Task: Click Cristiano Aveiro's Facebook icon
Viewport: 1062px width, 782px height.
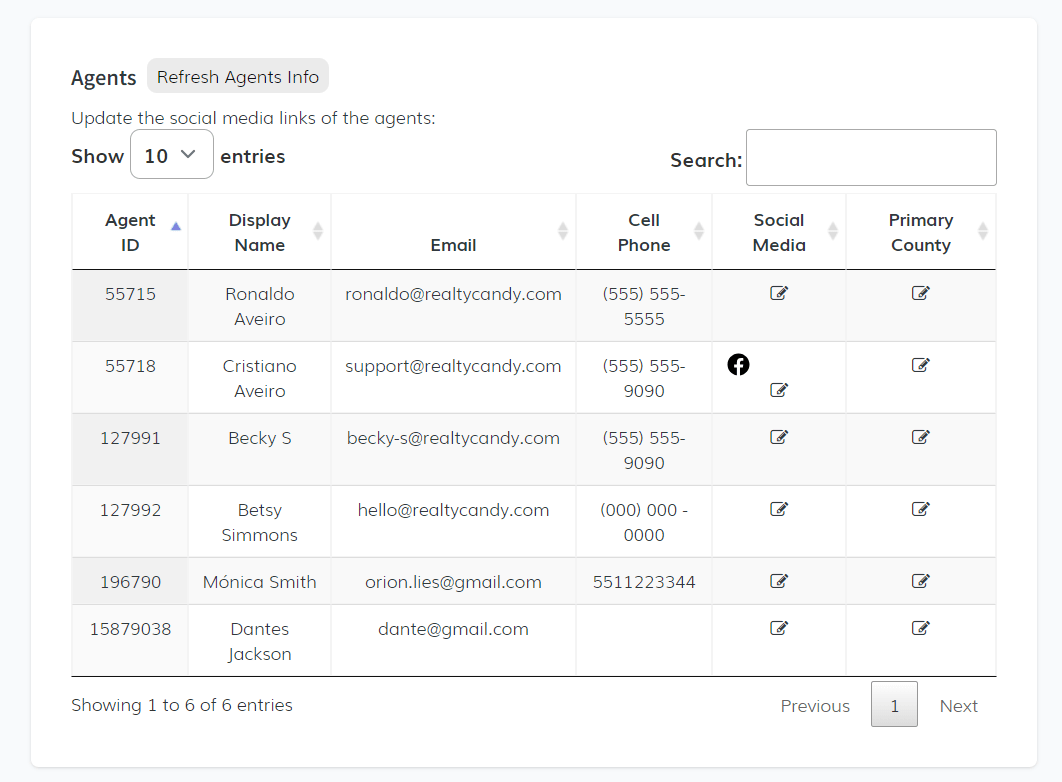Action: (738, 365)
